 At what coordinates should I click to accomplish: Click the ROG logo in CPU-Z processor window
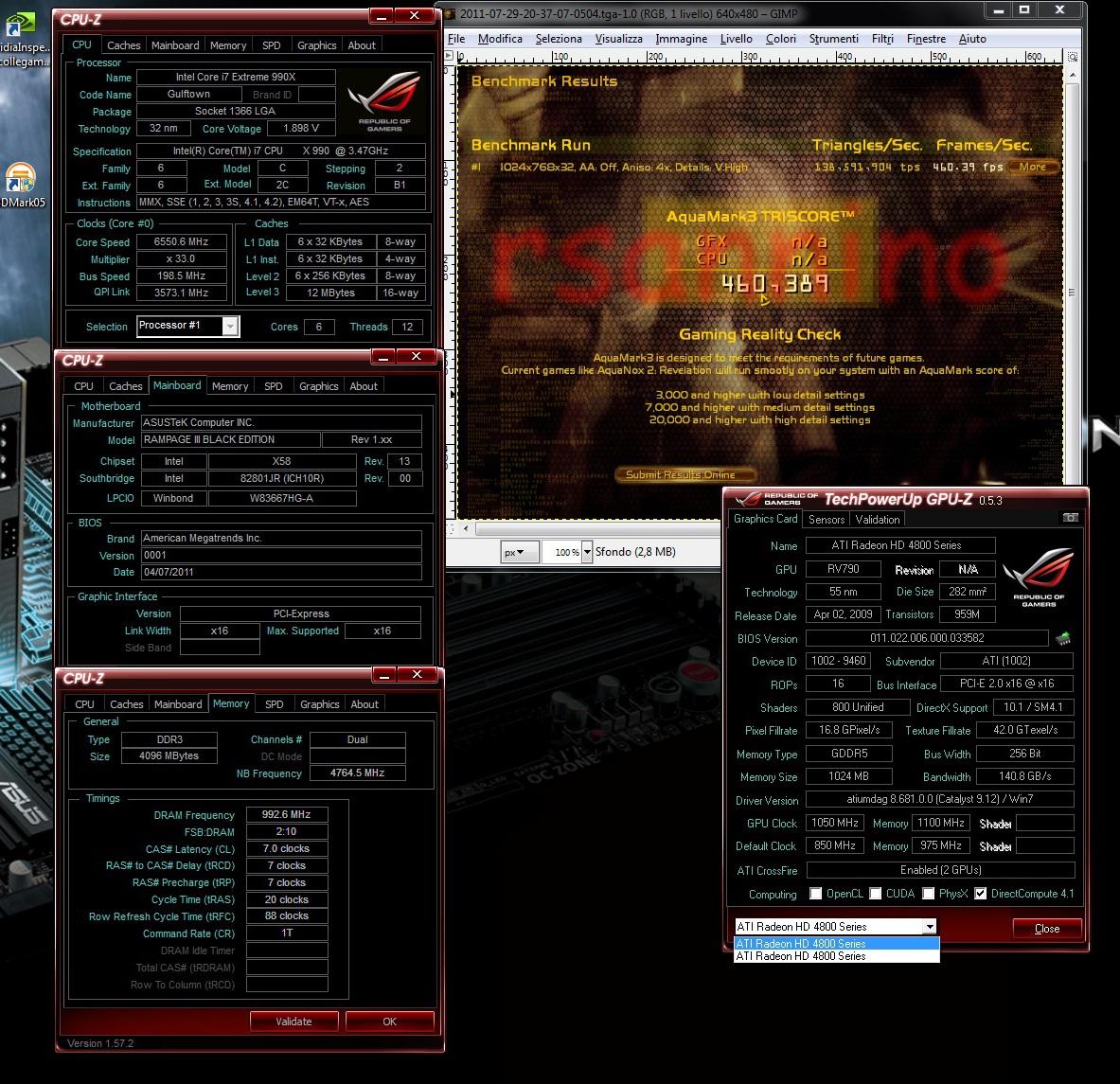(384, 100)
